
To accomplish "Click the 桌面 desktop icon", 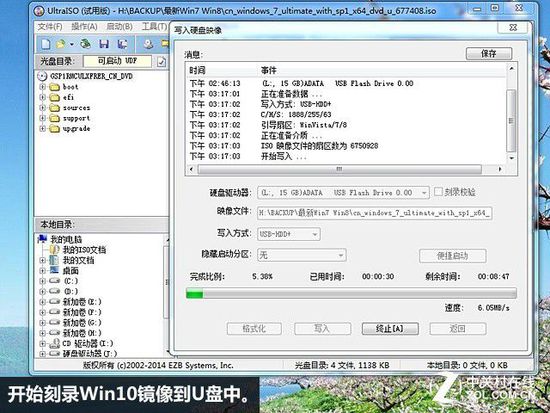I will point(54,270).
